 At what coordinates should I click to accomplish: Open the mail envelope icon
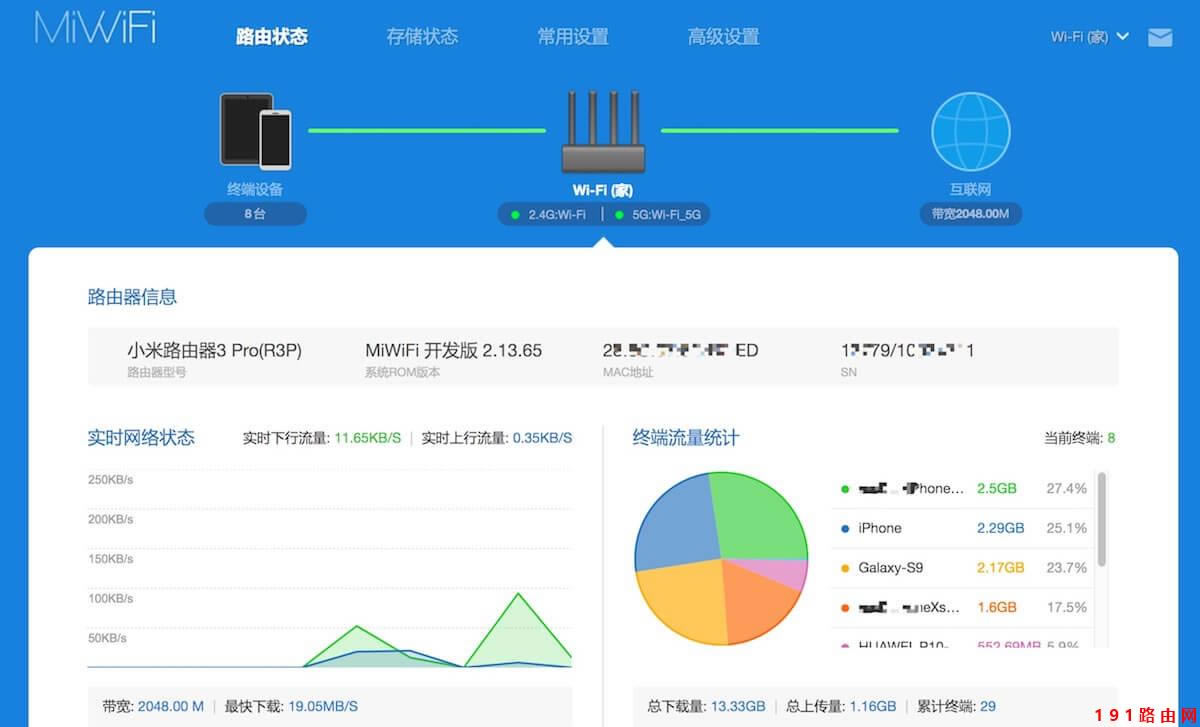[x=1160, y=38]
